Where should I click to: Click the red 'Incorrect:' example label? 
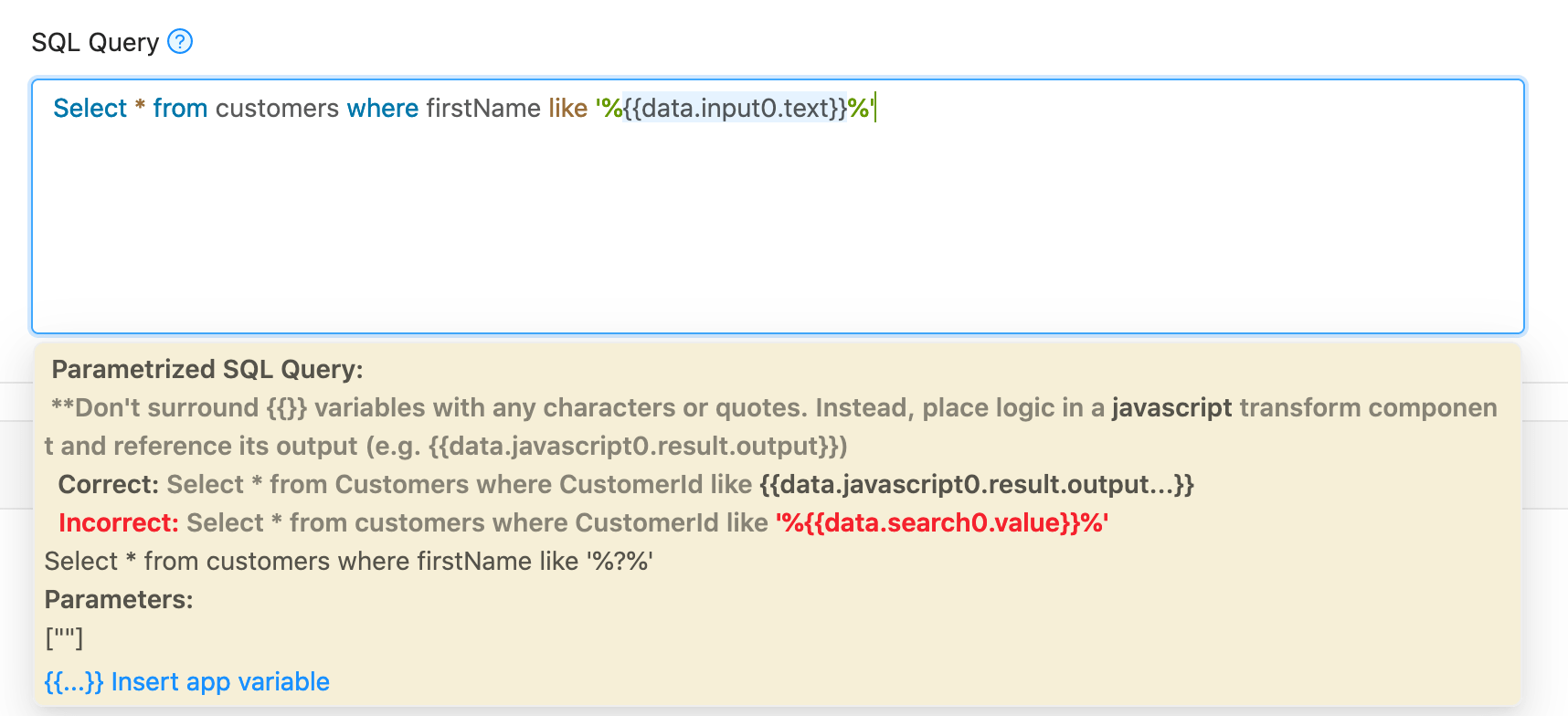pyautogui.click(x=119, y=522)
